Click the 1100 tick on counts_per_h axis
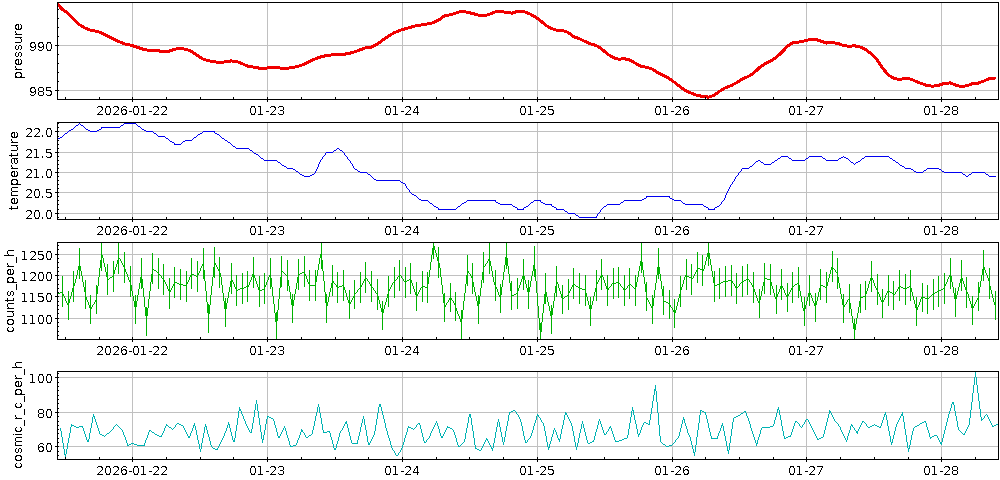Screen dimensions: 1000x480 [35, 318]
